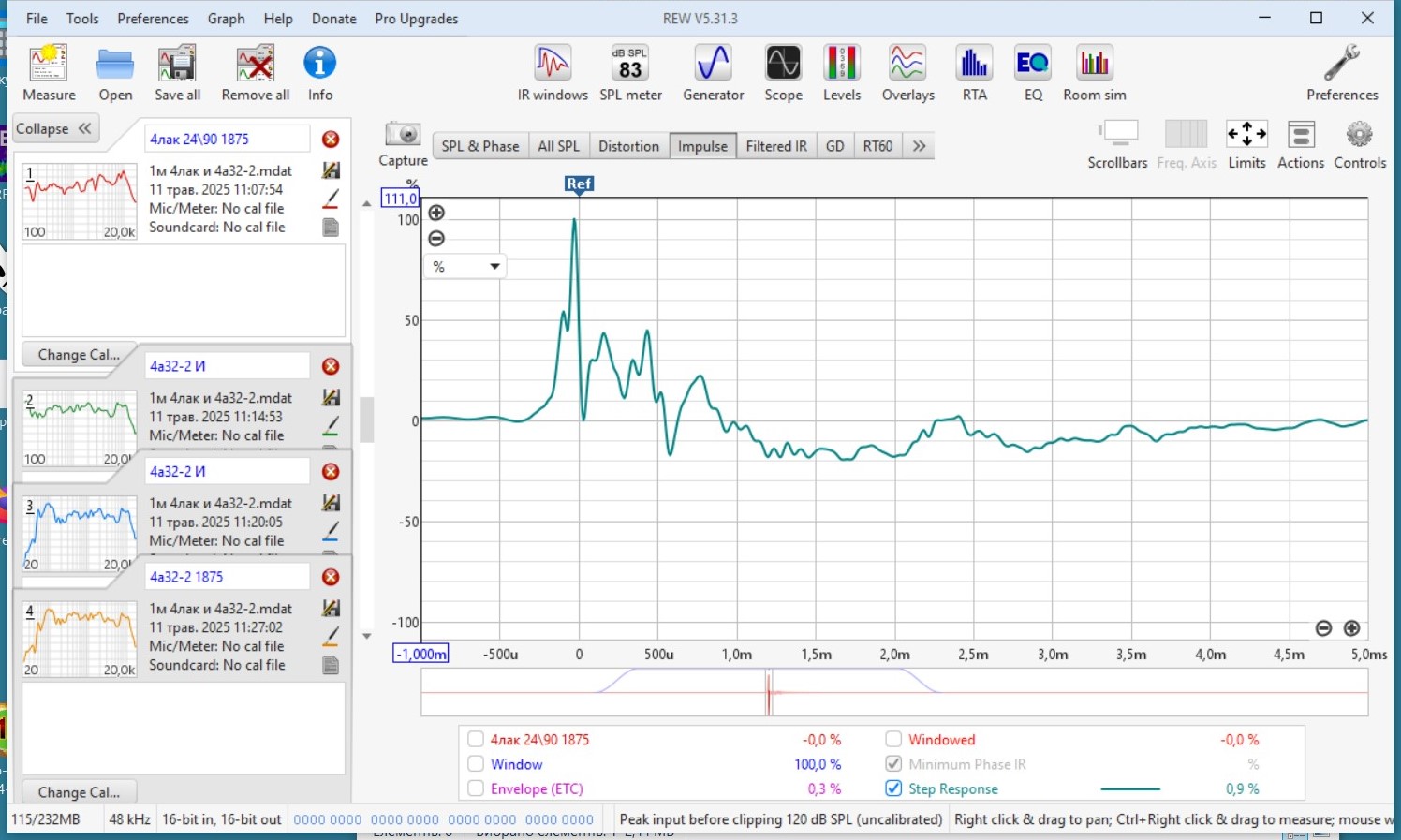Open the File menu
The height and width of the screenshot is (840, 1401).
[37, 19]
